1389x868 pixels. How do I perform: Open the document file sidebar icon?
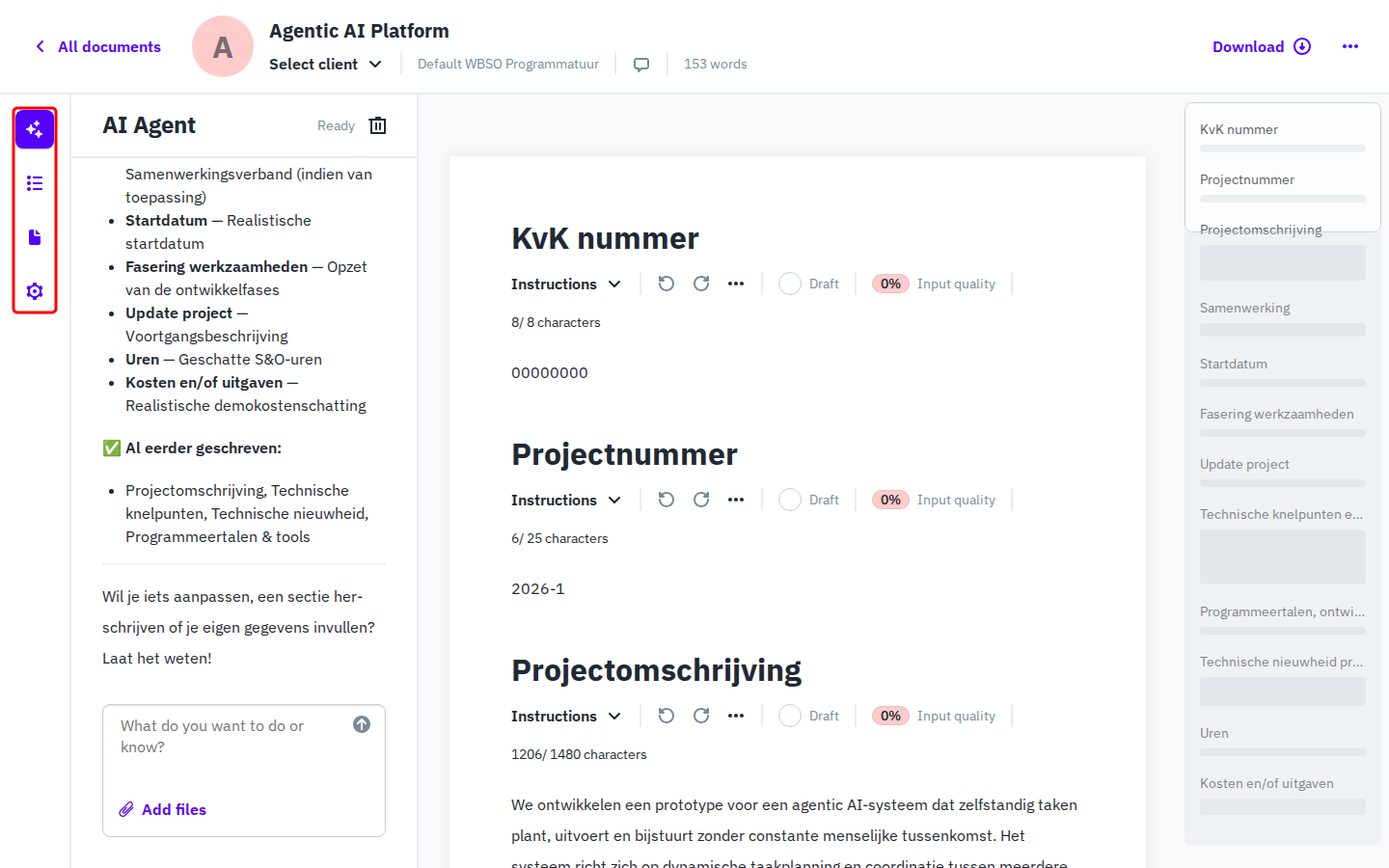point(35,237)
